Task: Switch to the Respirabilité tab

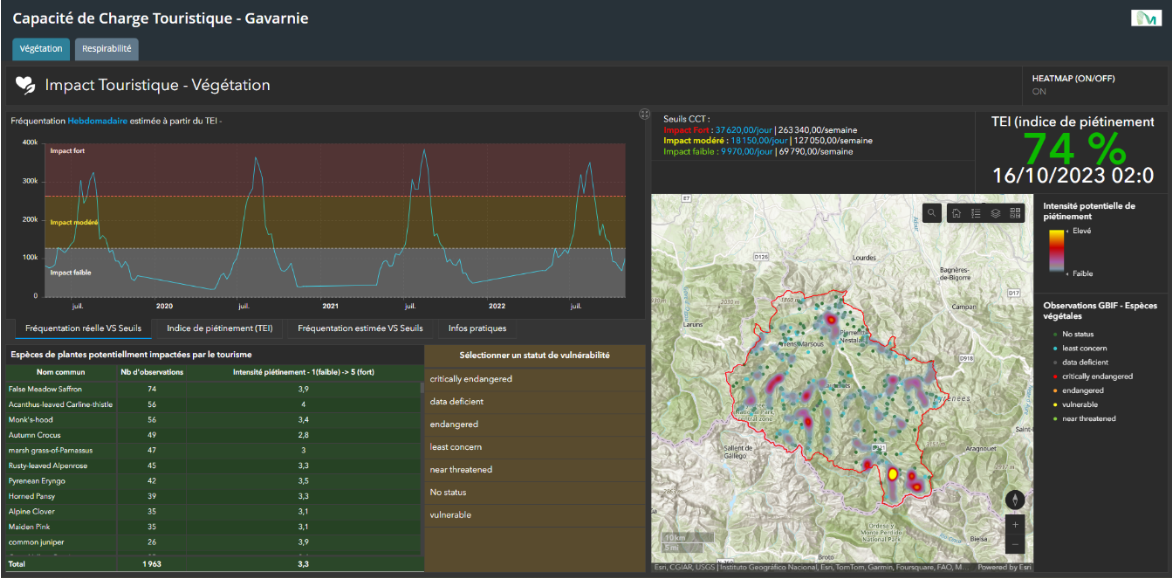Action: tap(107, 49)
